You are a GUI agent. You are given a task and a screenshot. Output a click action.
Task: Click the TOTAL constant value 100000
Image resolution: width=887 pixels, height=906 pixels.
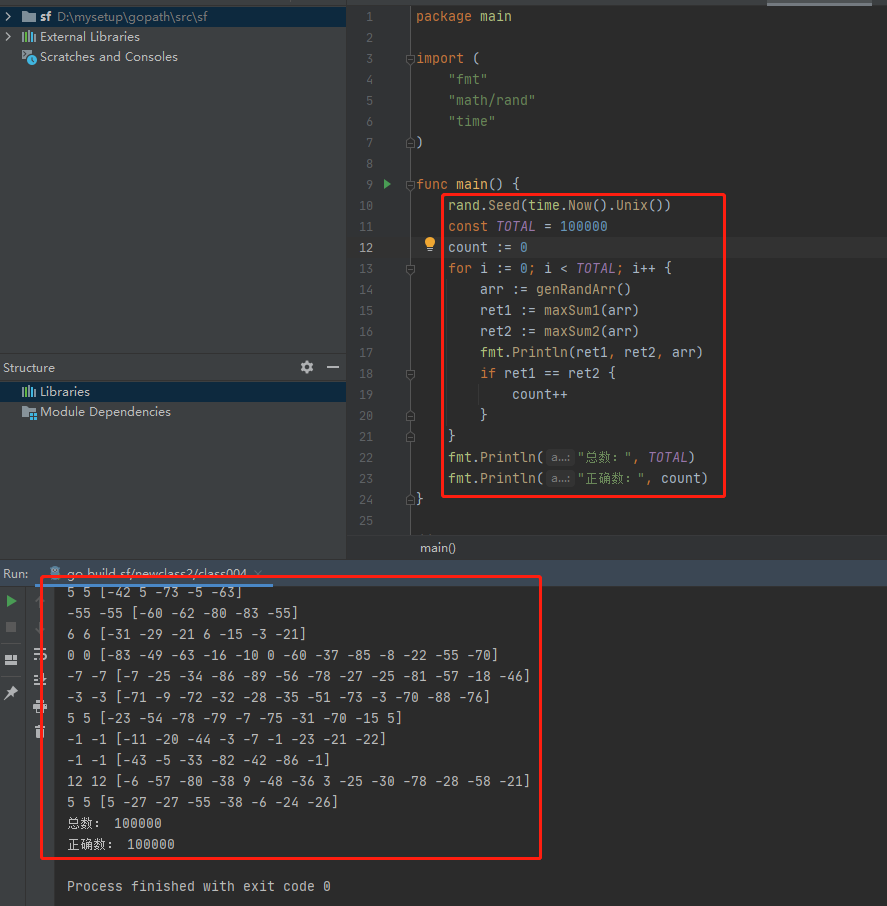click(584, 226)
